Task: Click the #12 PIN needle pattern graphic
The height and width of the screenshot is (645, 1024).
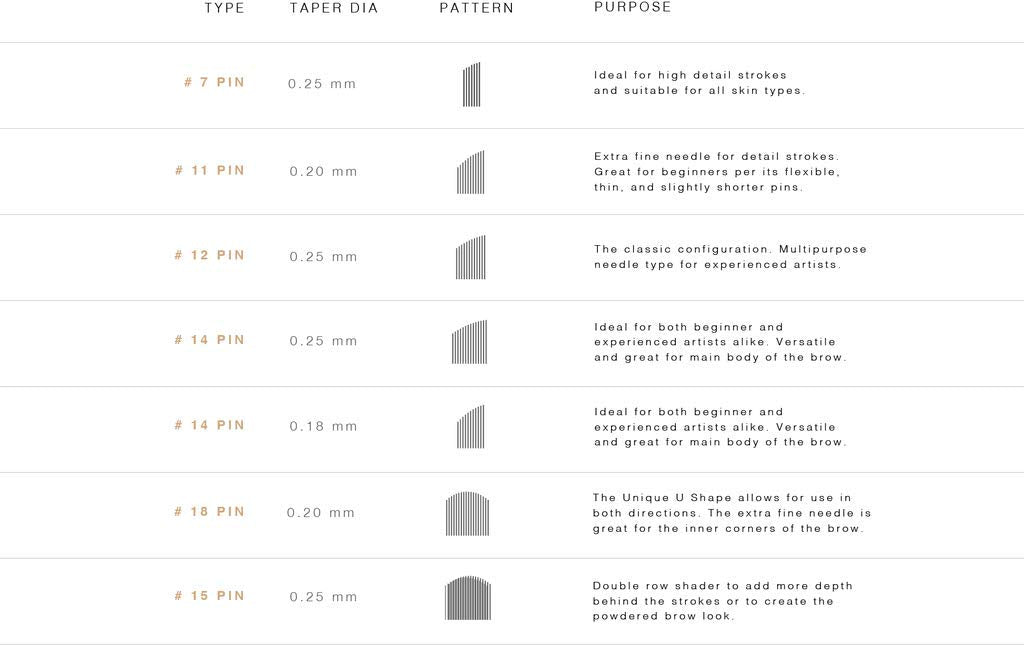Action: pyautogui.click(x=471, y=257)
